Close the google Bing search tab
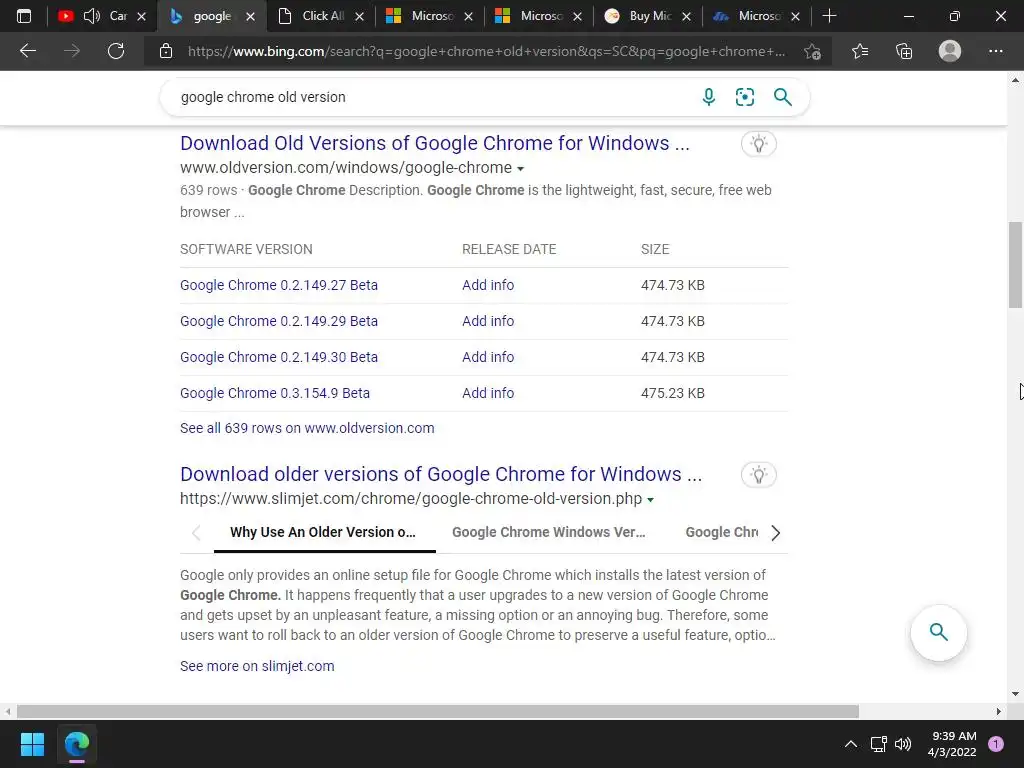The image size is (1024, 768). tap(250, 16)
